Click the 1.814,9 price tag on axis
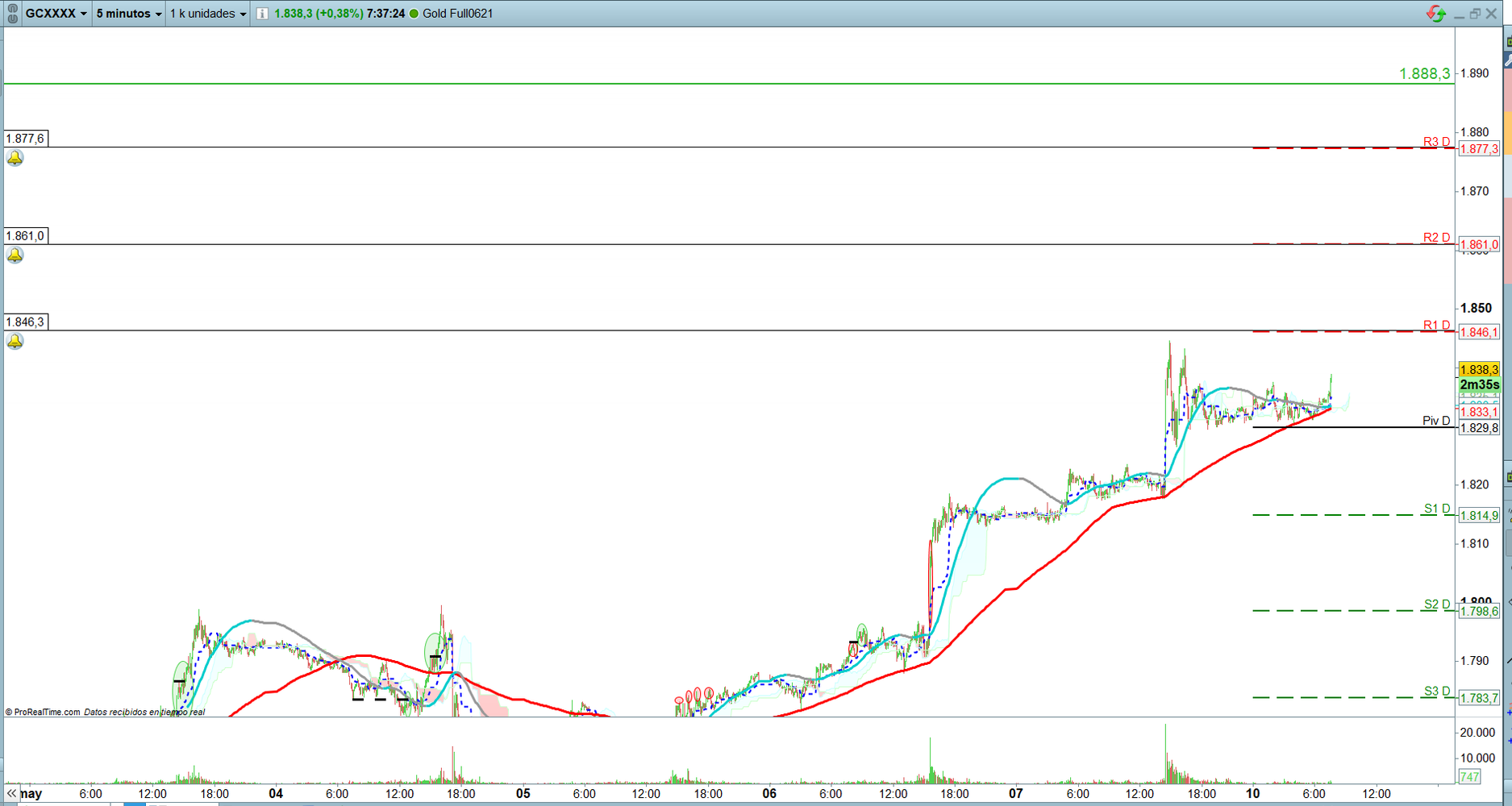The height and width of the screenshot is (806, 1512). (1479, 516)
